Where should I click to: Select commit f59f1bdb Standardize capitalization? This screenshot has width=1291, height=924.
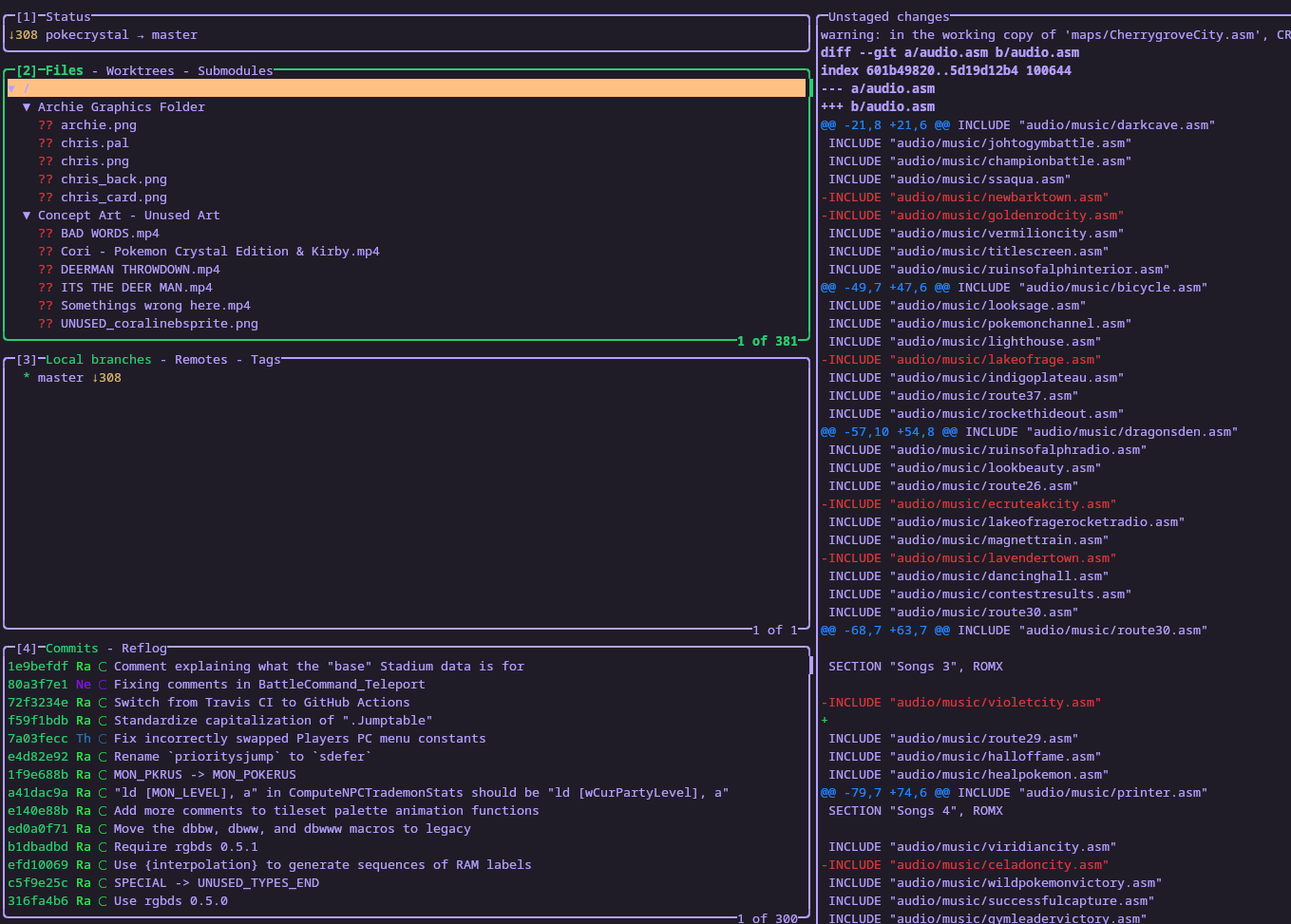[407, 721]
